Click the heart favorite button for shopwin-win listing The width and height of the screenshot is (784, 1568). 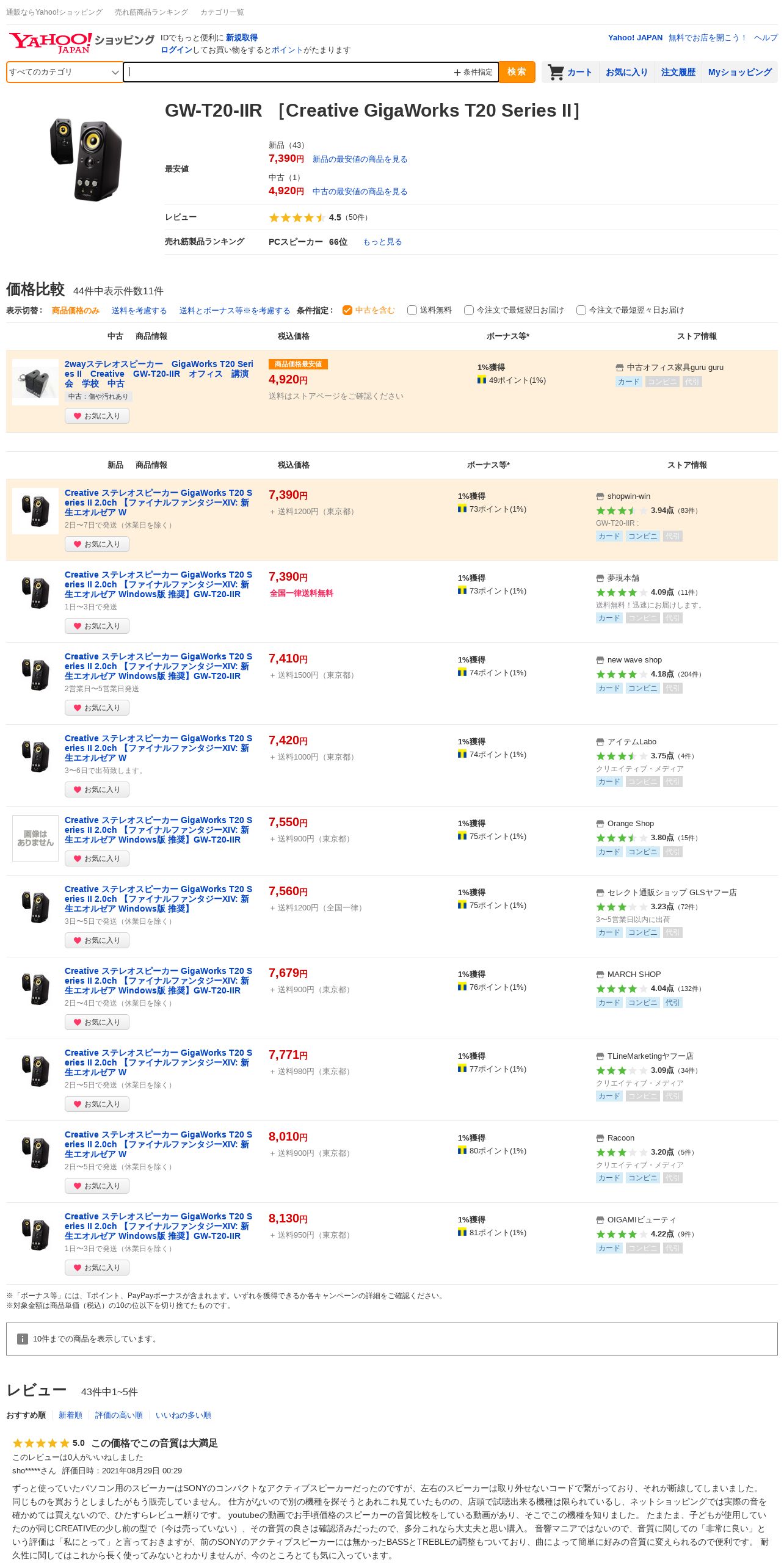coord(97,544)
